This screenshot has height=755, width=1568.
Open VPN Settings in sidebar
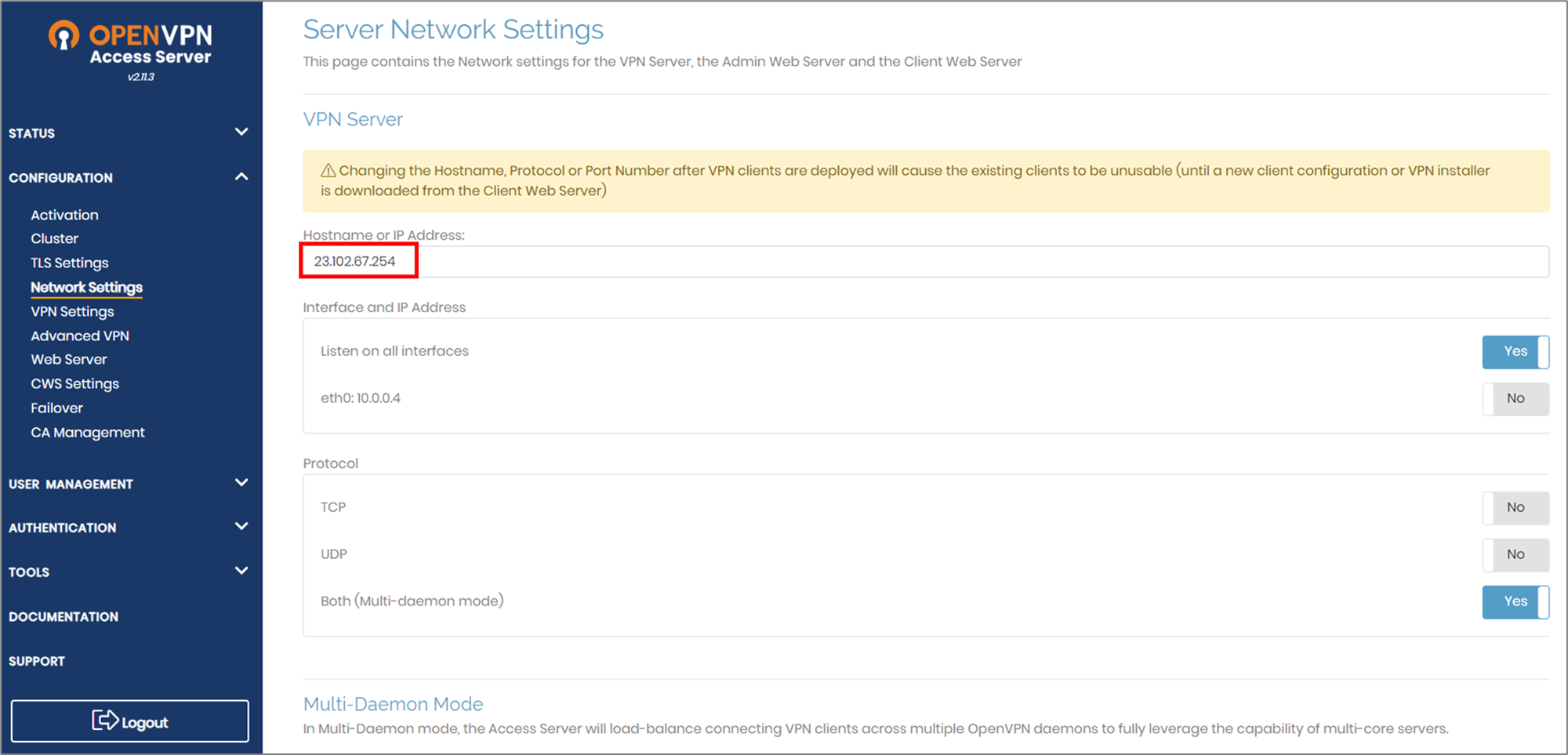pyautogui.click(x=73, y=311)
